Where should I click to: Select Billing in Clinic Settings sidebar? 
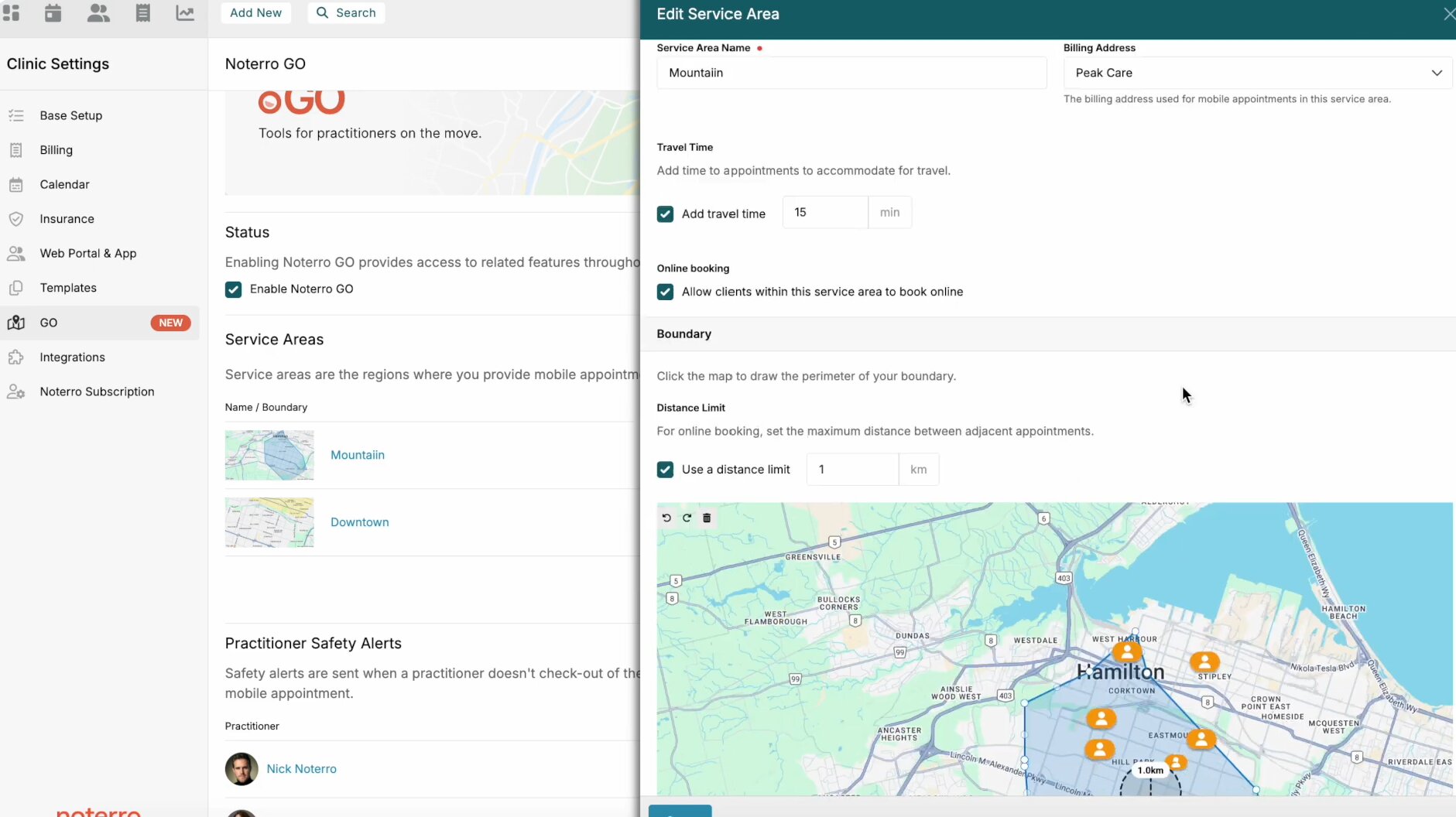pyautogui.click(x=57, y=150)
